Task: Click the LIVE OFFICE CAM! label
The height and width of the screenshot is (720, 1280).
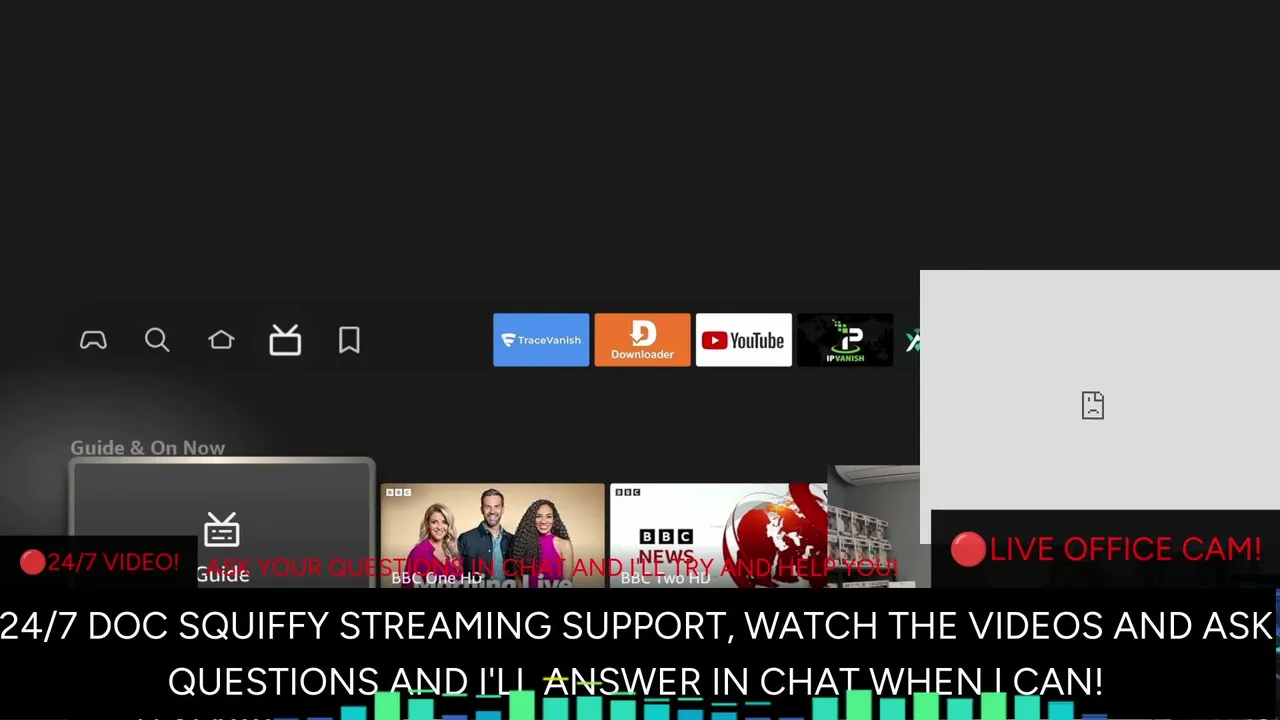Action: pos(1106,548)
